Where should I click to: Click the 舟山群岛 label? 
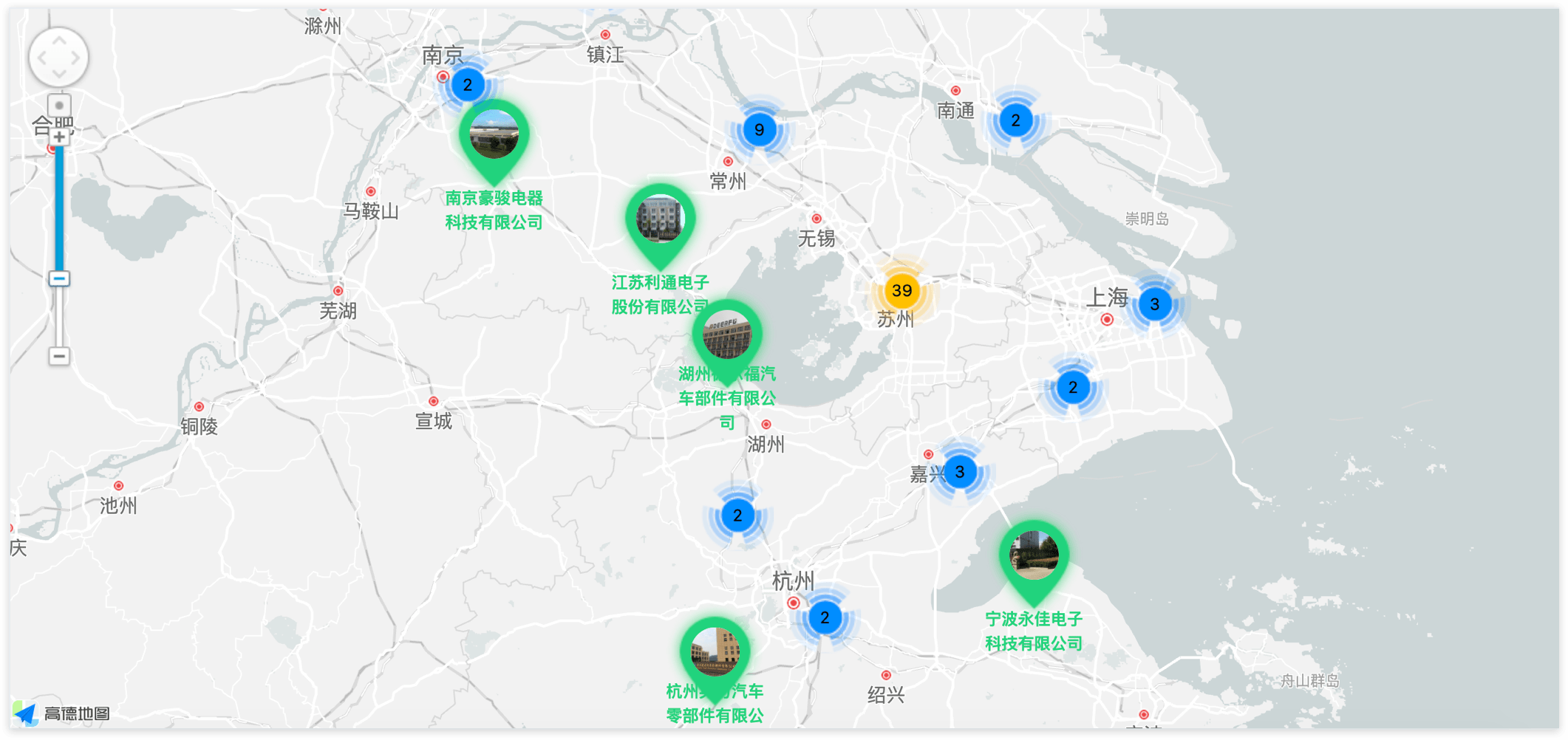[x=1309, y=681]
